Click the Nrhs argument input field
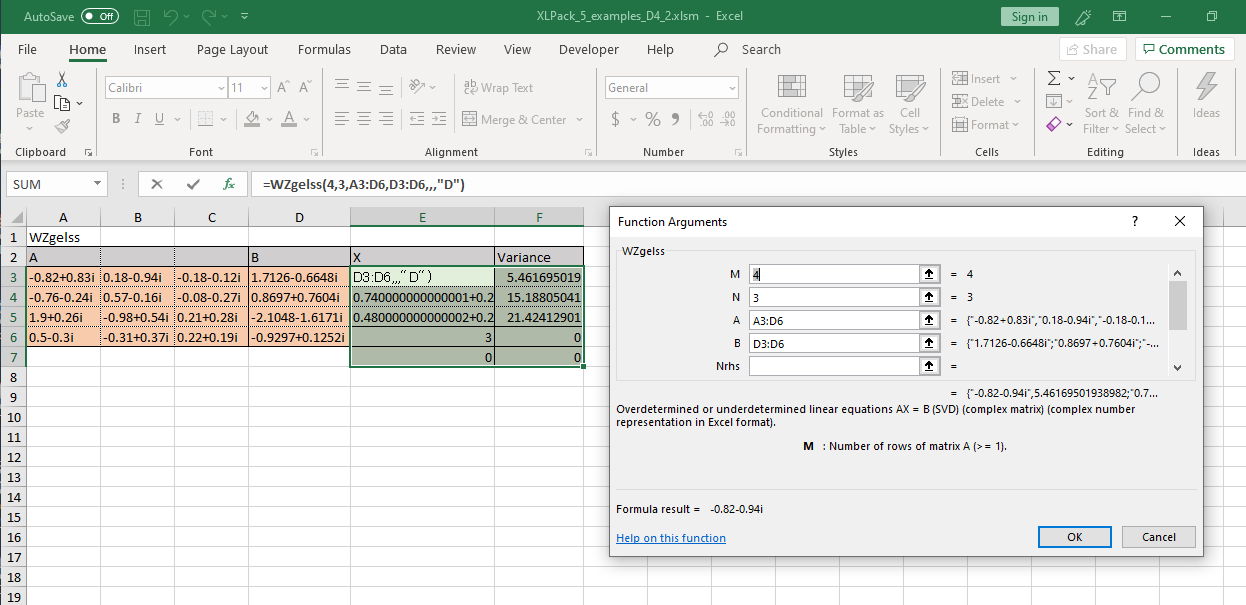 coord(834,366)
